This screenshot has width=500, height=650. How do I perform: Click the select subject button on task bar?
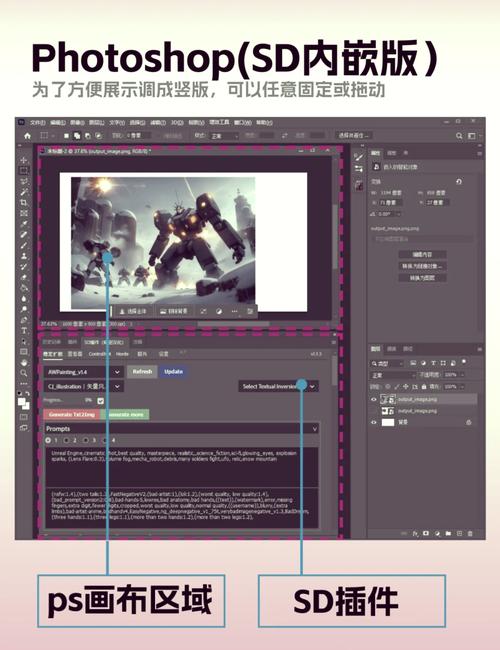[x=133, y=311]
